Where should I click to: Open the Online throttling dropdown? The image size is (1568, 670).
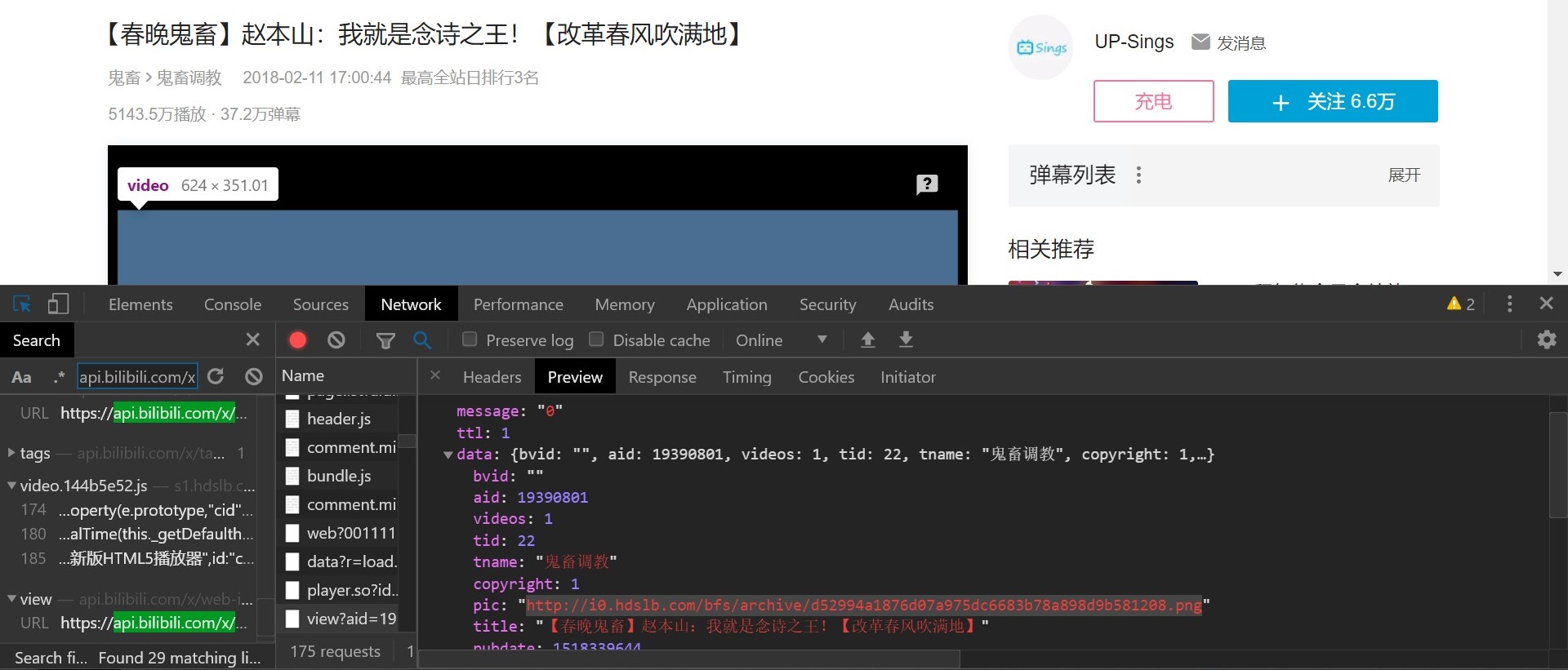pyautogui.click(x=782, y=340)
